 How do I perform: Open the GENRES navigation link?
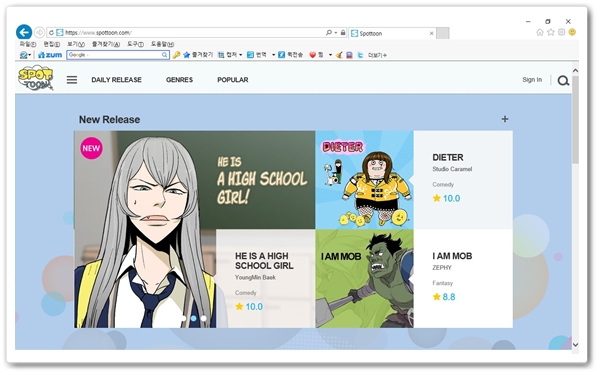tap(179, 80)
